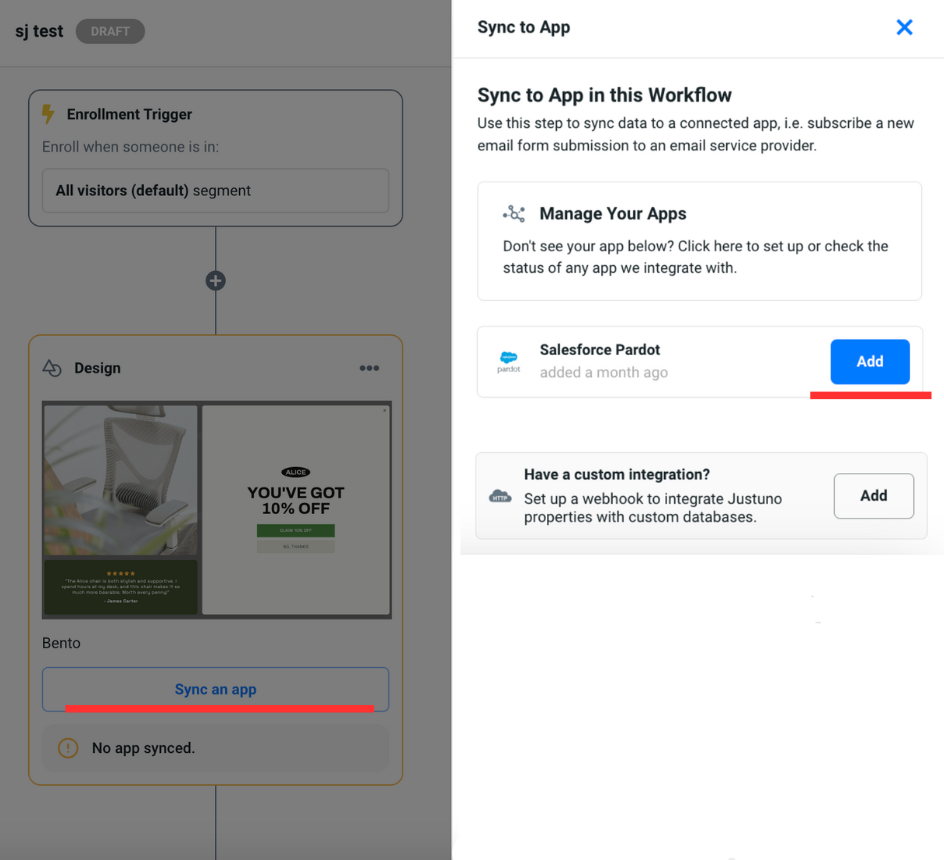The width and height of the screenshot is (944, 860).
Task: Click the warning icon beside No app synced
Action: (68, 747)
